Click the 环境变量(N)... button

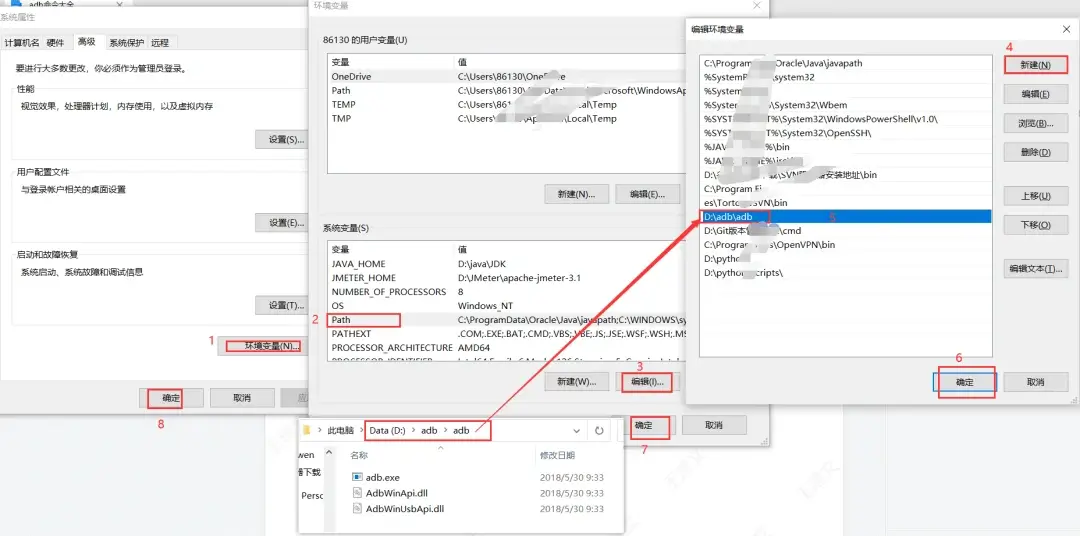point(260,346)
